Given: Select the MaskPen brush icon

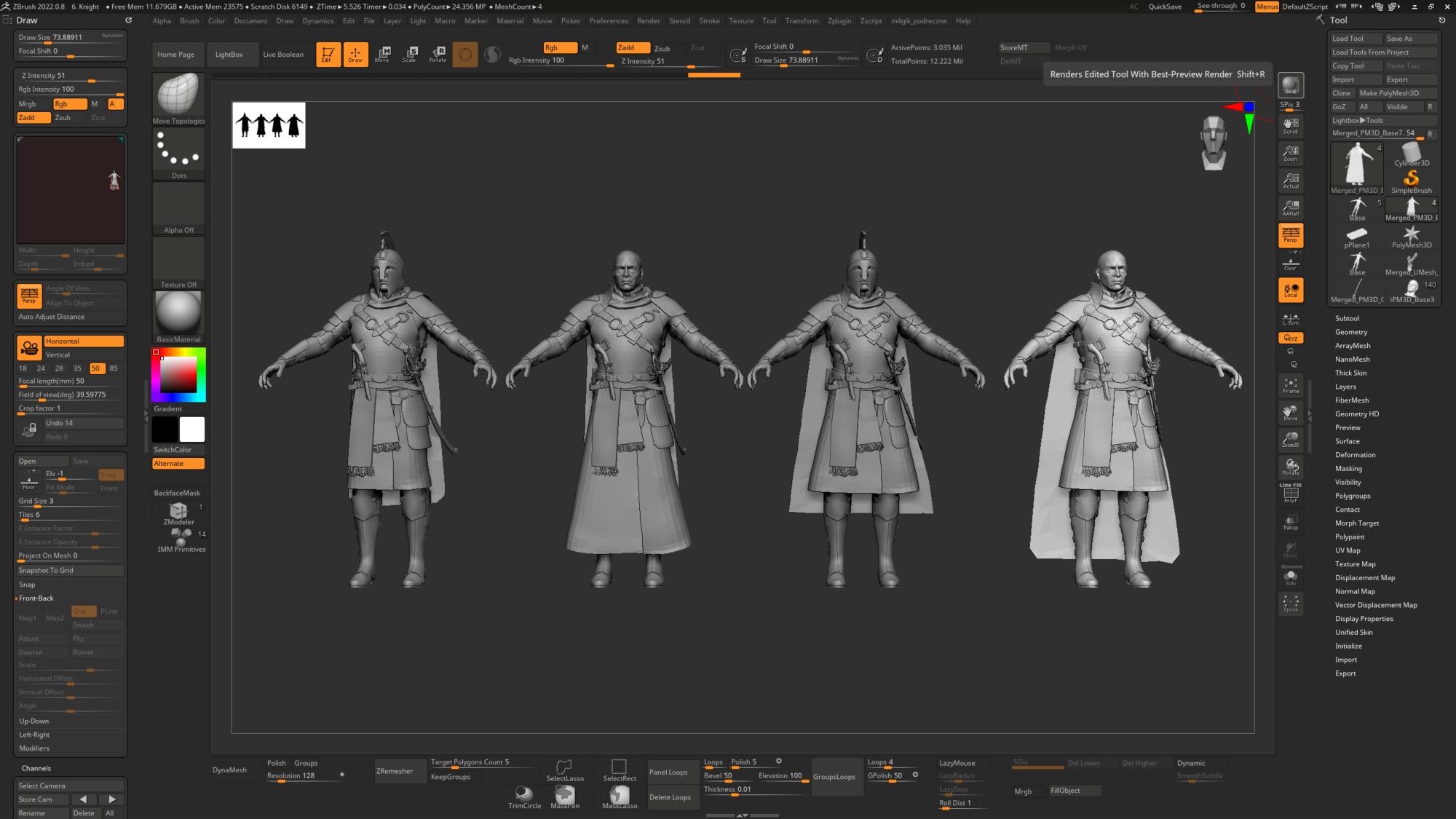Looking at the screenshot, I should click(565, 796).
